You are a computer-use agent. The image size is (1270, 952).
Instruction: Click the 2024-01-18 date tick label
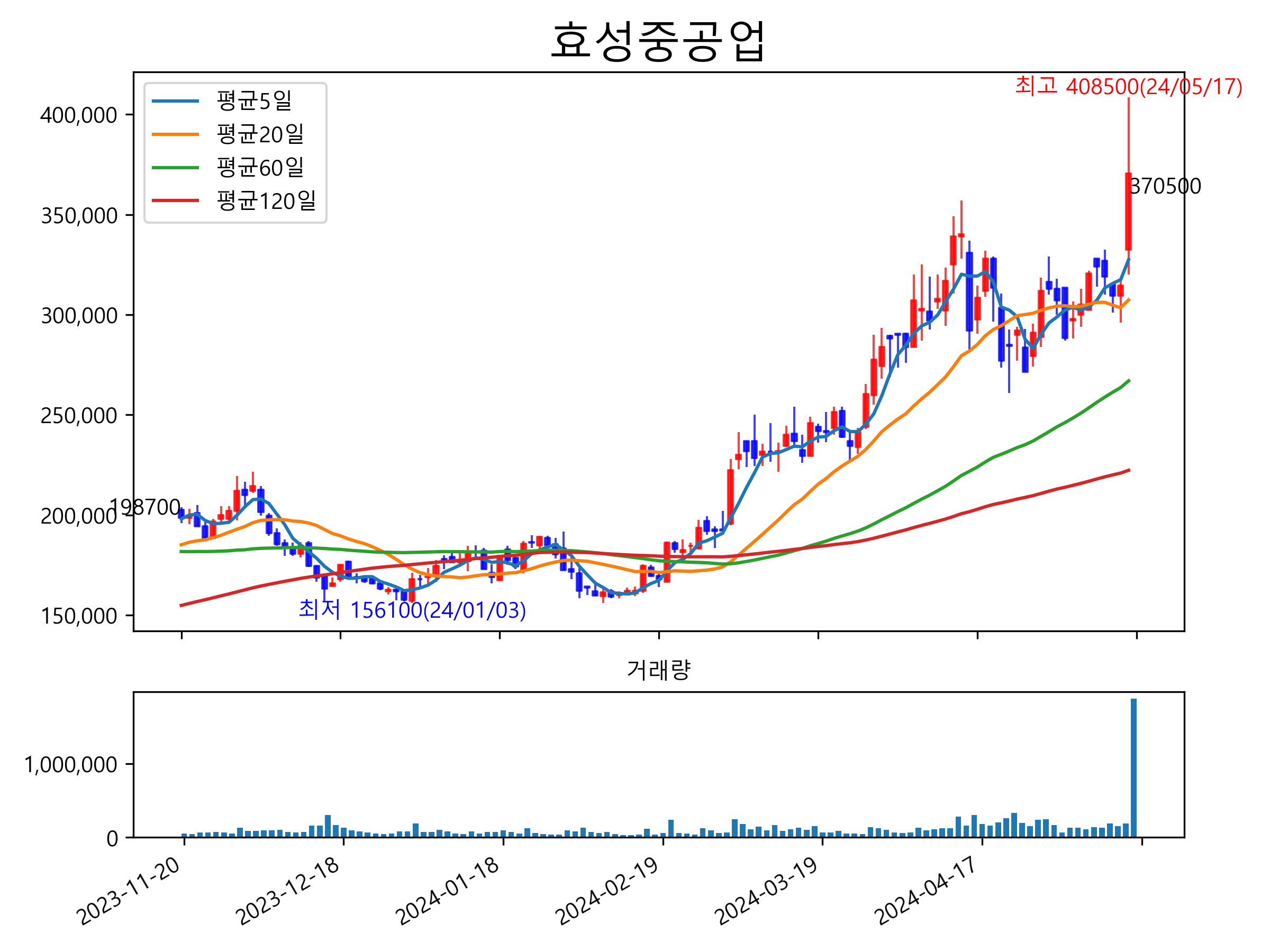point(449,891)
